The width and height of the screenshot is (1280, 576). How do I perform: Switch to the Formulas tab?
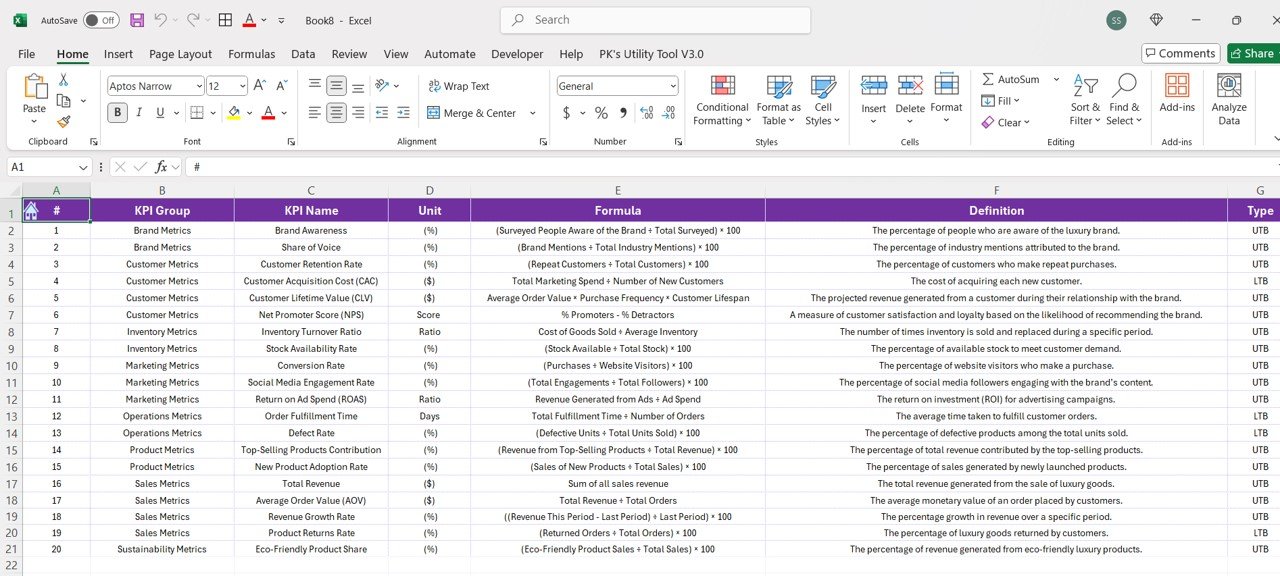(251, 54)
